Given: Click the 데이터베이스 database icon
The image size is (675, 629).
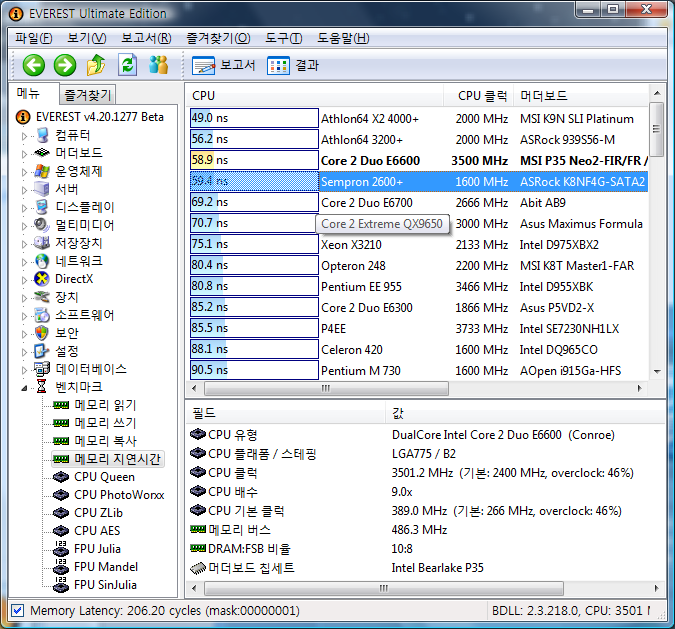Looking at the screenshot, I should [42, 369].
